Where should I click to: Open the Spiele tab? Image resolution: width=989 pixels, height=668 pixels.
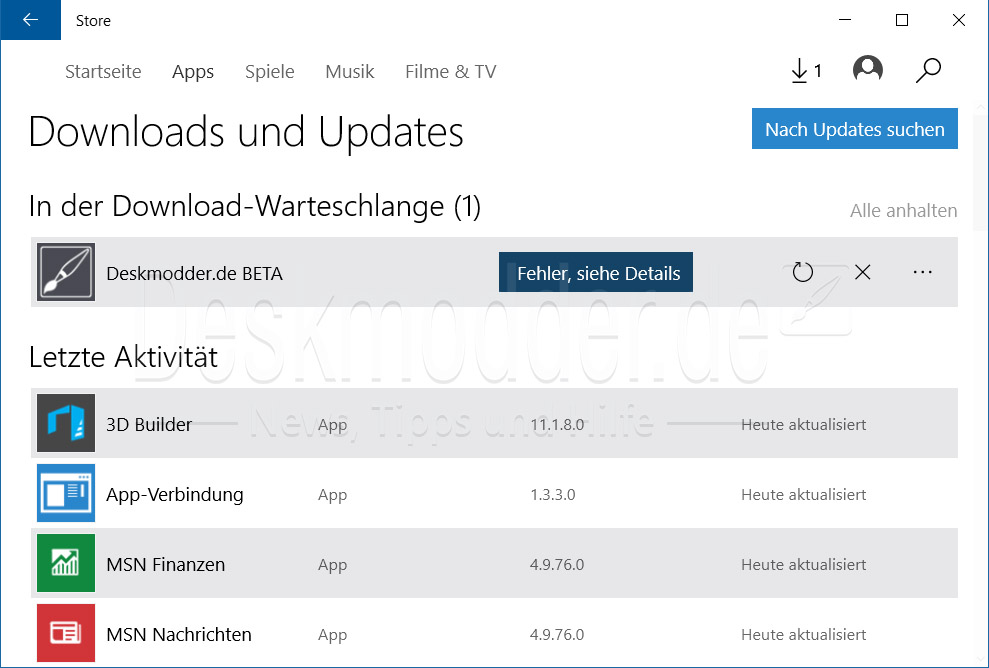pyautogui.click(x=269, y=72)
